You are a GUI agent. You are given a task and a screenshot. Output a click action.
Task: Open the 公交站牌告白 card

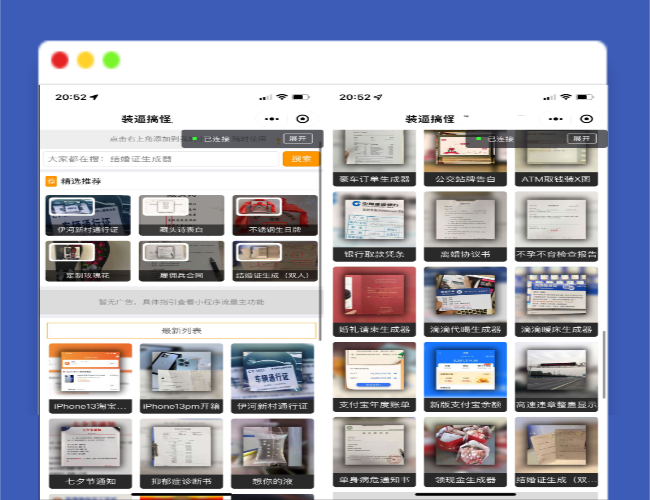coord(465,158)
